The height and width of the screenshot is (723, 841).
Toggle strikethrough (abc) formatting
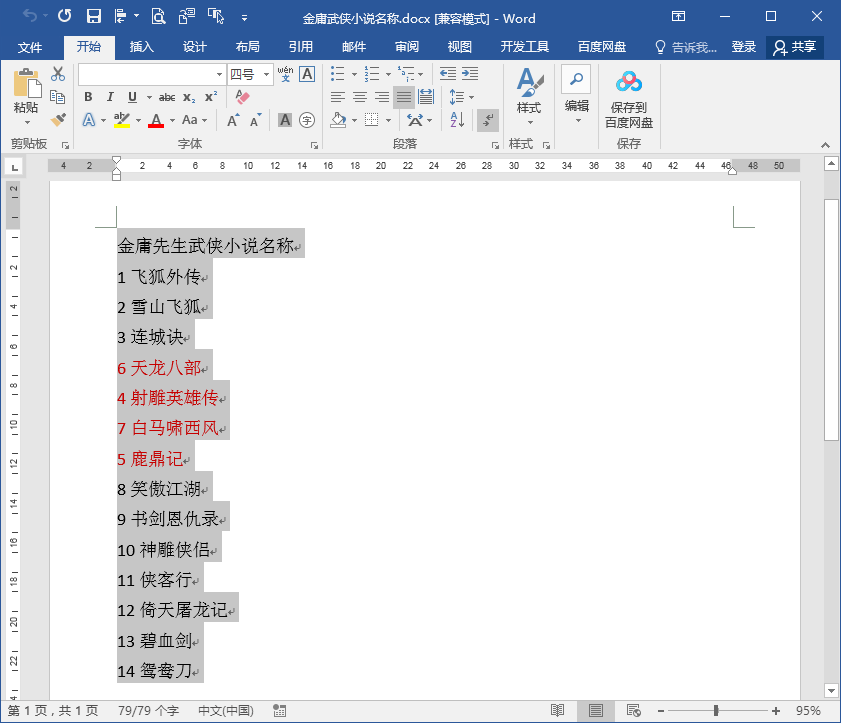[x=167, y=97]
